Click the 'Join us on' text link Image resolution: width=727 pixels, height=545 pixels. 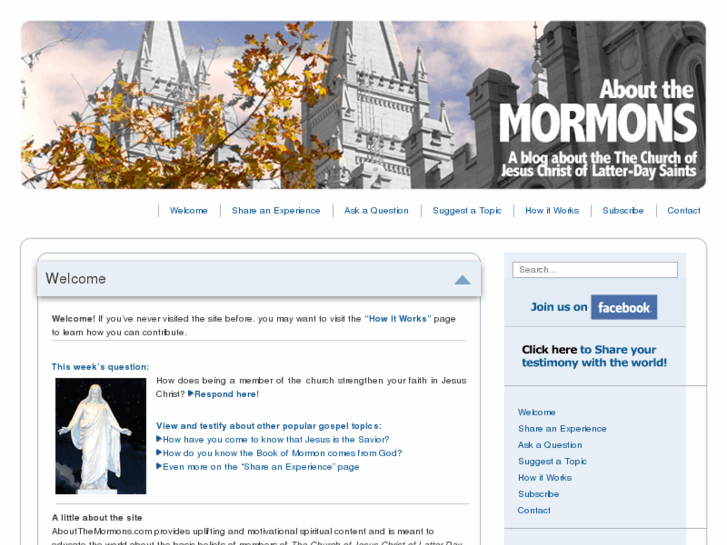pos(559,307)
